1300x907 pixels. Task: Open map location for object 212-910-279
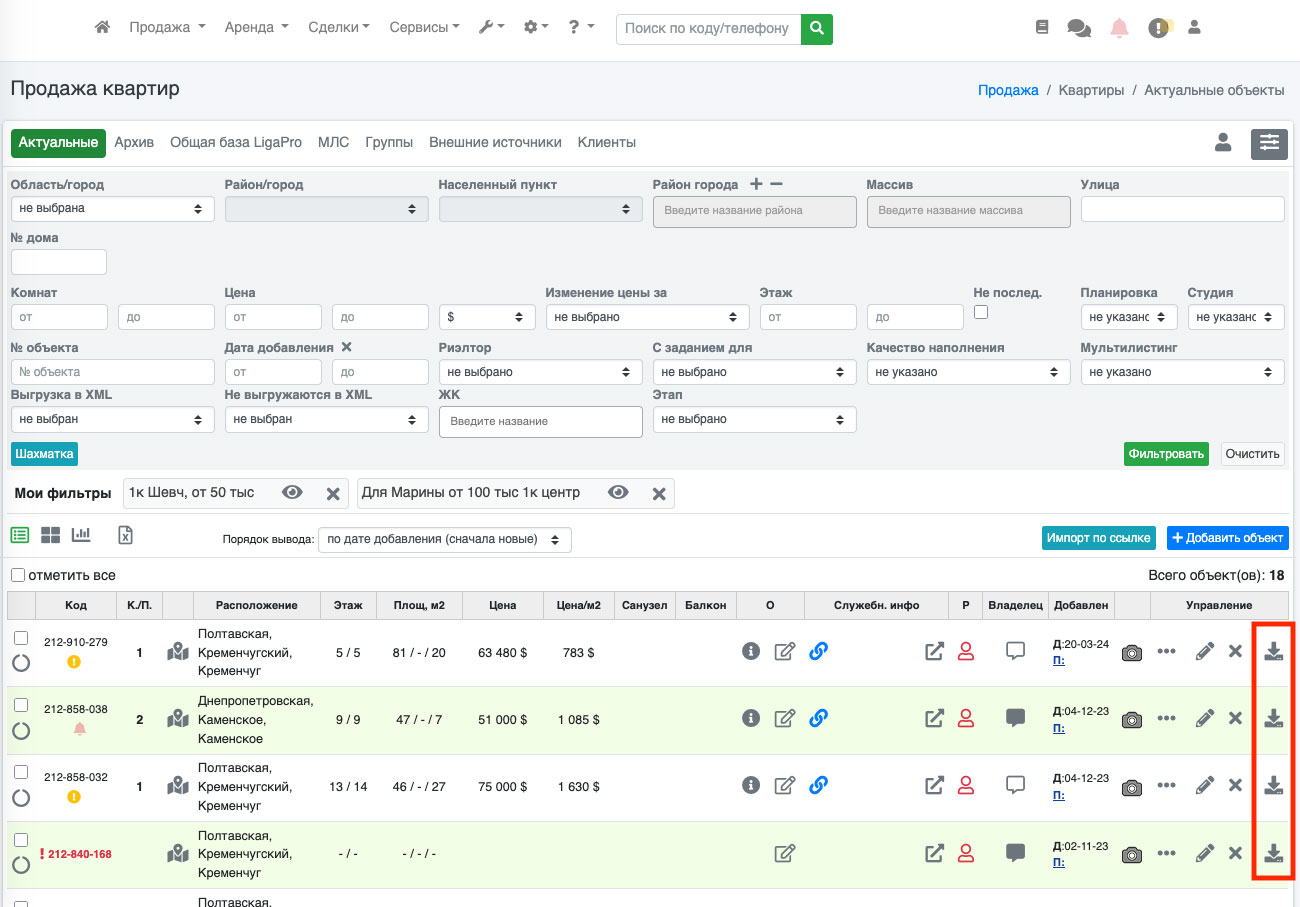[178, 651]
